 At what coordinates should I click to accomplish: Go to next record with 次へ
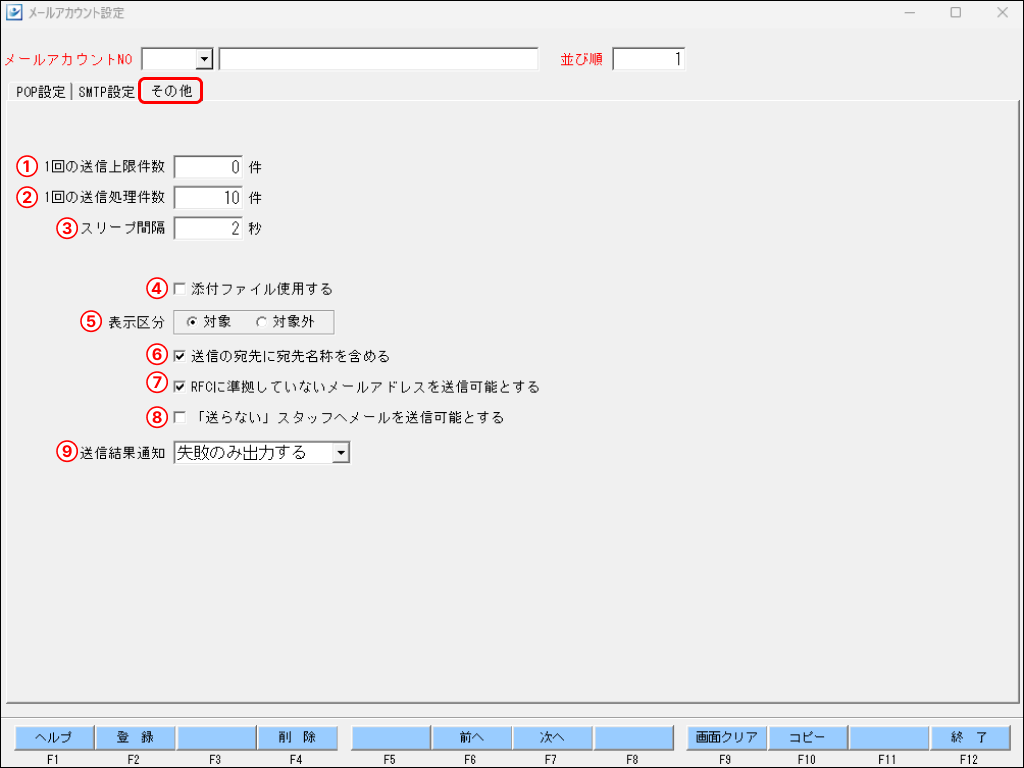tap(552, 737)
